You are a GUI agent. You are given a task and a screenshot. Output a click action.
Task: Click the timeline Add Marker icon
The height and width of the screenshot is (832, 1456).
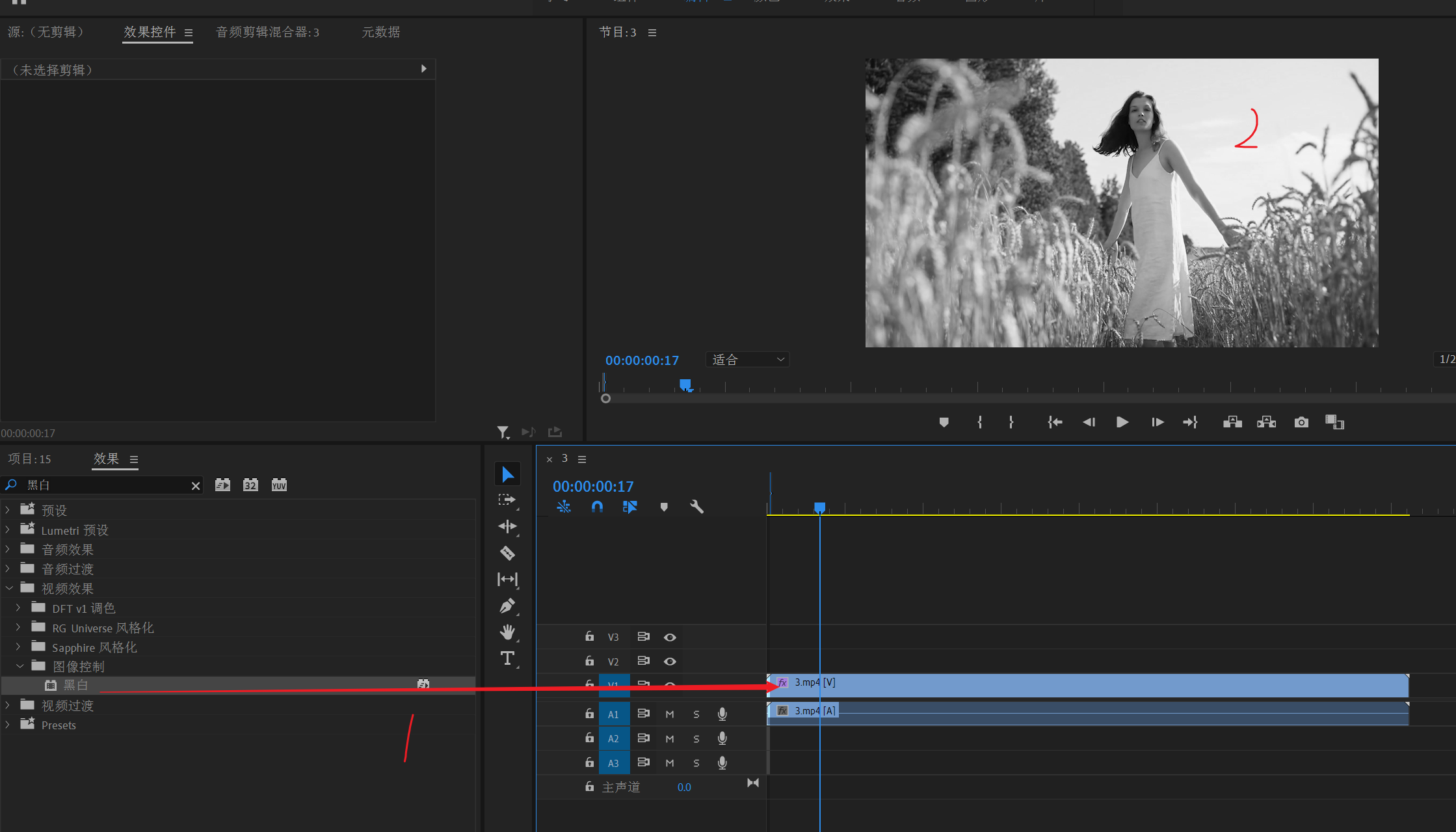[x=664, y=507]
